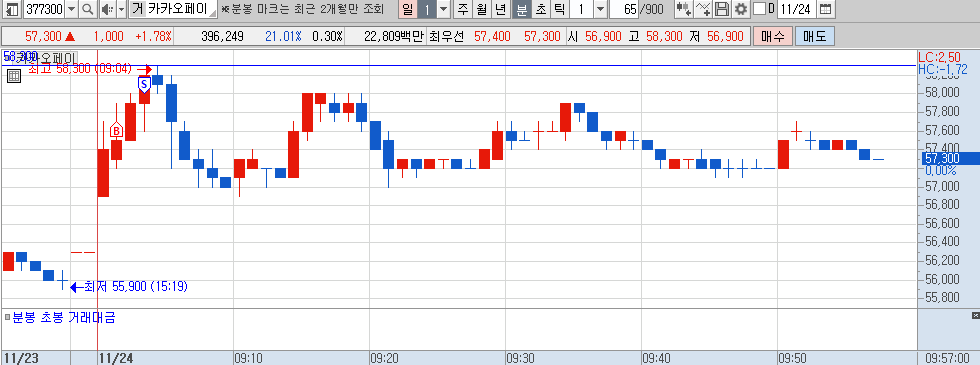Toggle the D checkbox next to date
The image size is (980, 365).
coord(759,9)
